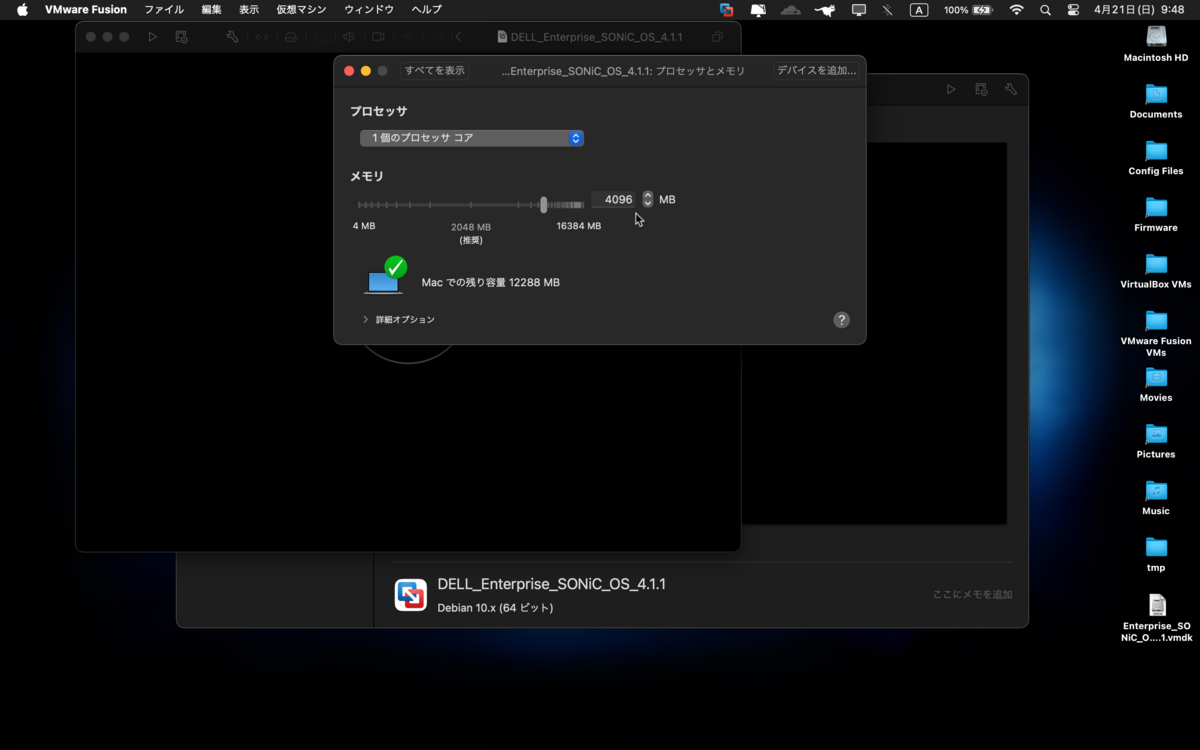Image resolution: width=1200 pixels, height=750 pixels.
Task: Open settings wrench in the DELL_Enterprise_SONiC_OS VM window
Action: point(232,37)
